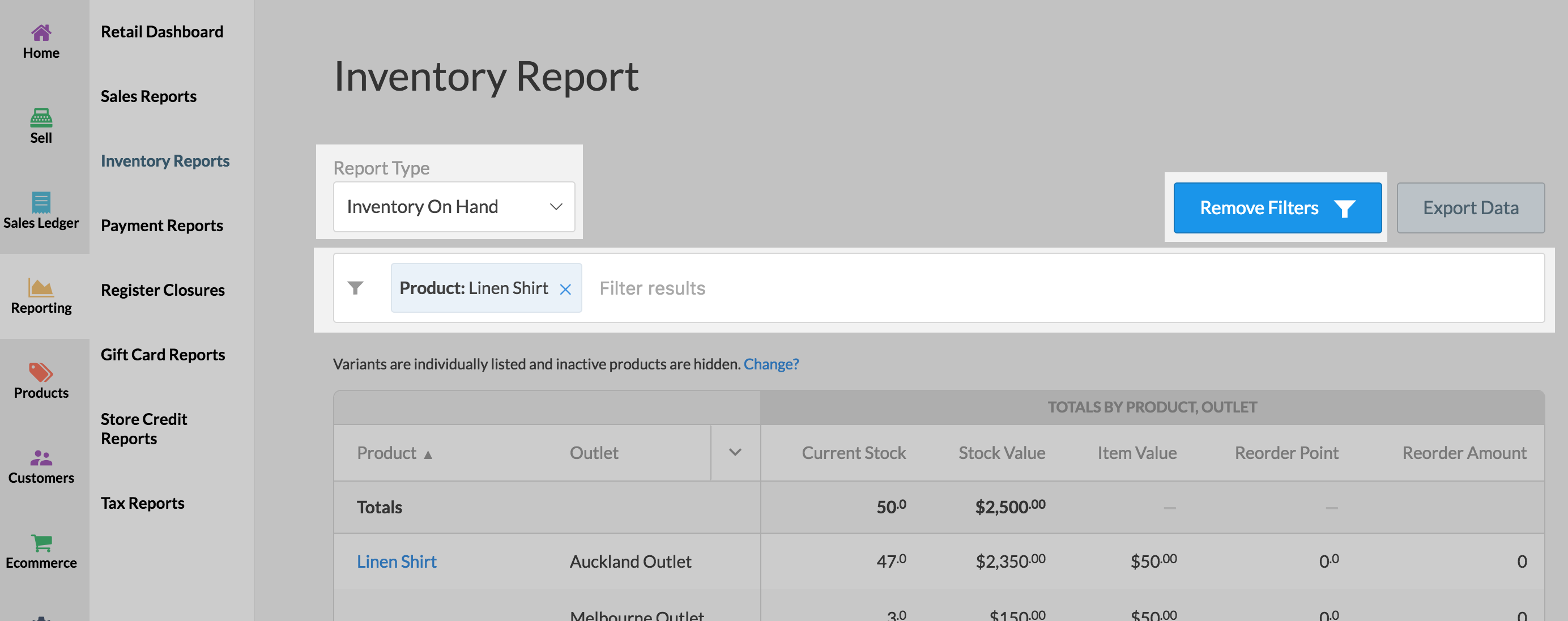Click the Home house icon
The image size is (1568, 621).
(41, 32)
